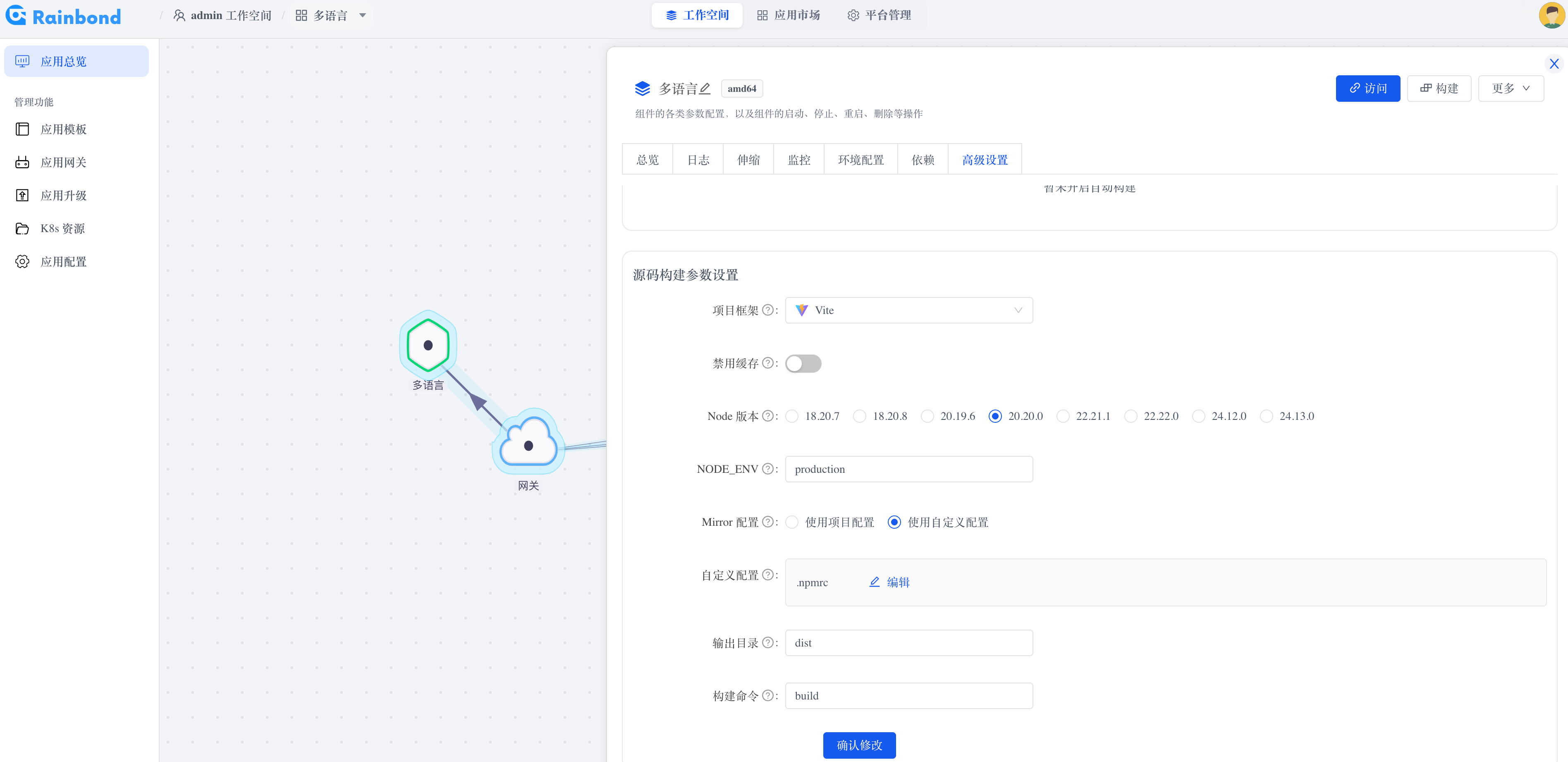
Task: Open 应用升级 in sidebar
Action: coord(63,196)
